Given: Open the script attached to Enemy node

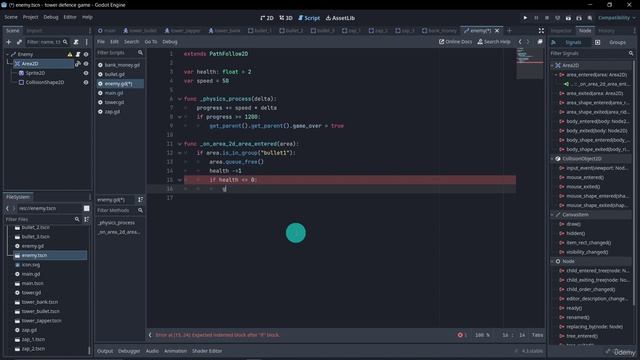Looking at the screenshot, I should (x=78, y=54).
